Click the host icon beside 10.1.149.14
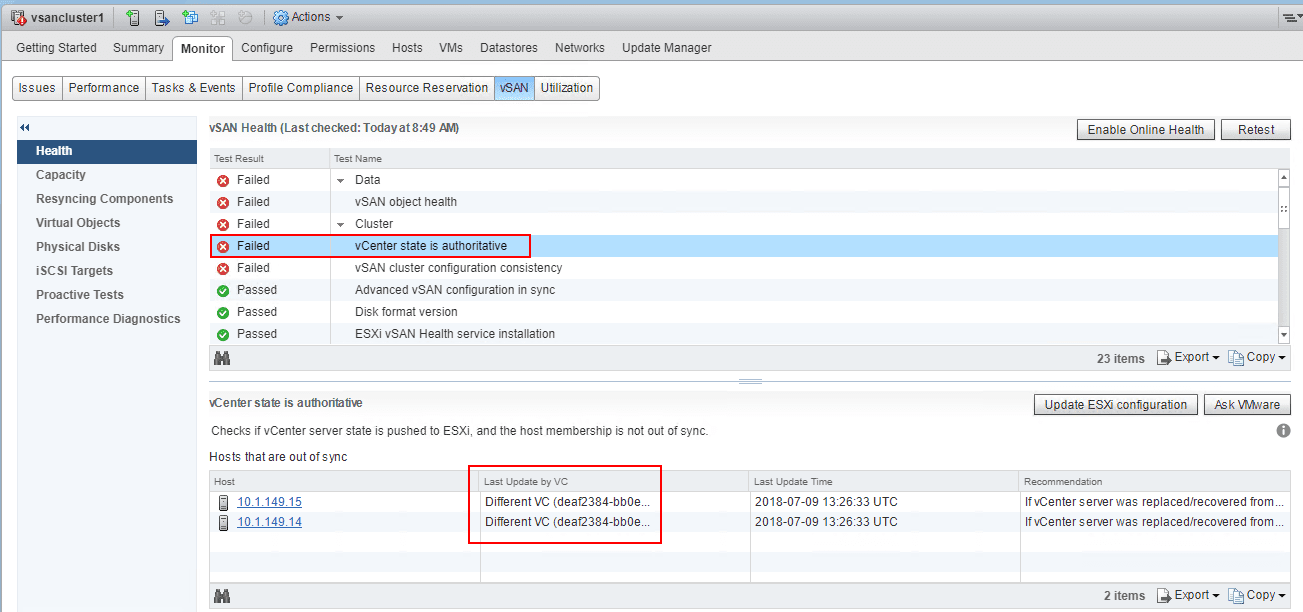Screen dimensions: 1303x612 [223, 522]
